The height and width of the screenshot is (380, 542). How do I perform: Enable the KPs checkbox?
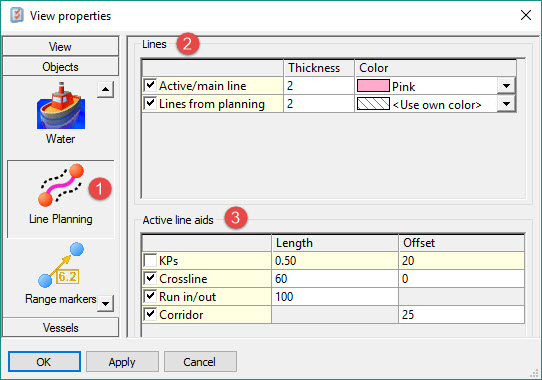click(x=150, y=260)
